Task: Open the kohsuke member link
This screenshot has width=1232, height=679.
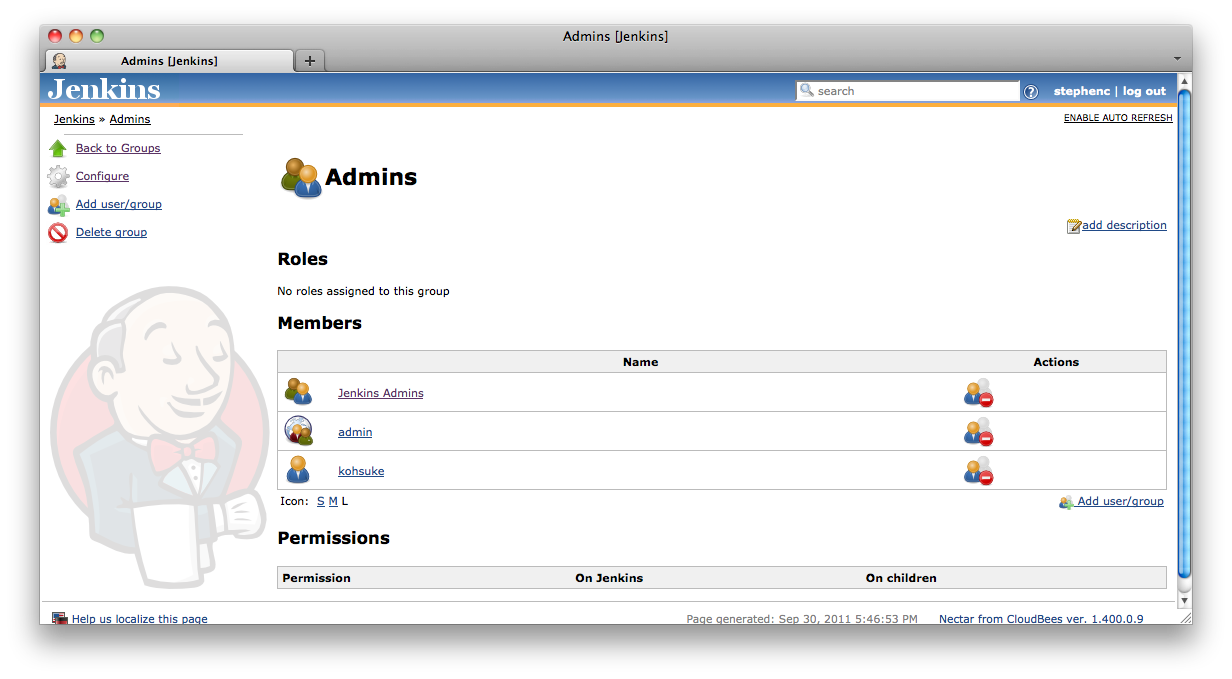Action: click(x=361, y=471)
